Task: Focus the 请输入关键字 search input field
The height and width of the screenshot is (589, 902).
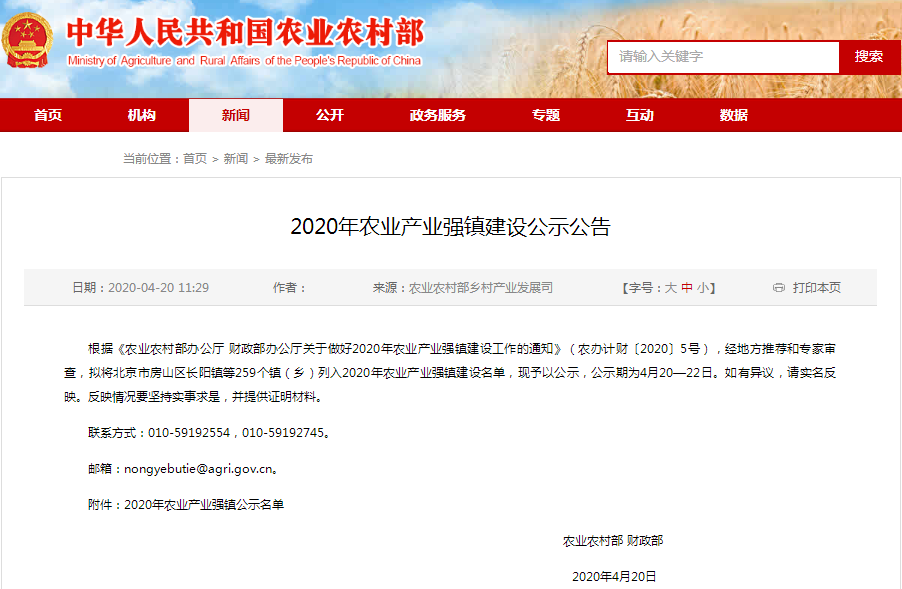Action: coord(722,57)
